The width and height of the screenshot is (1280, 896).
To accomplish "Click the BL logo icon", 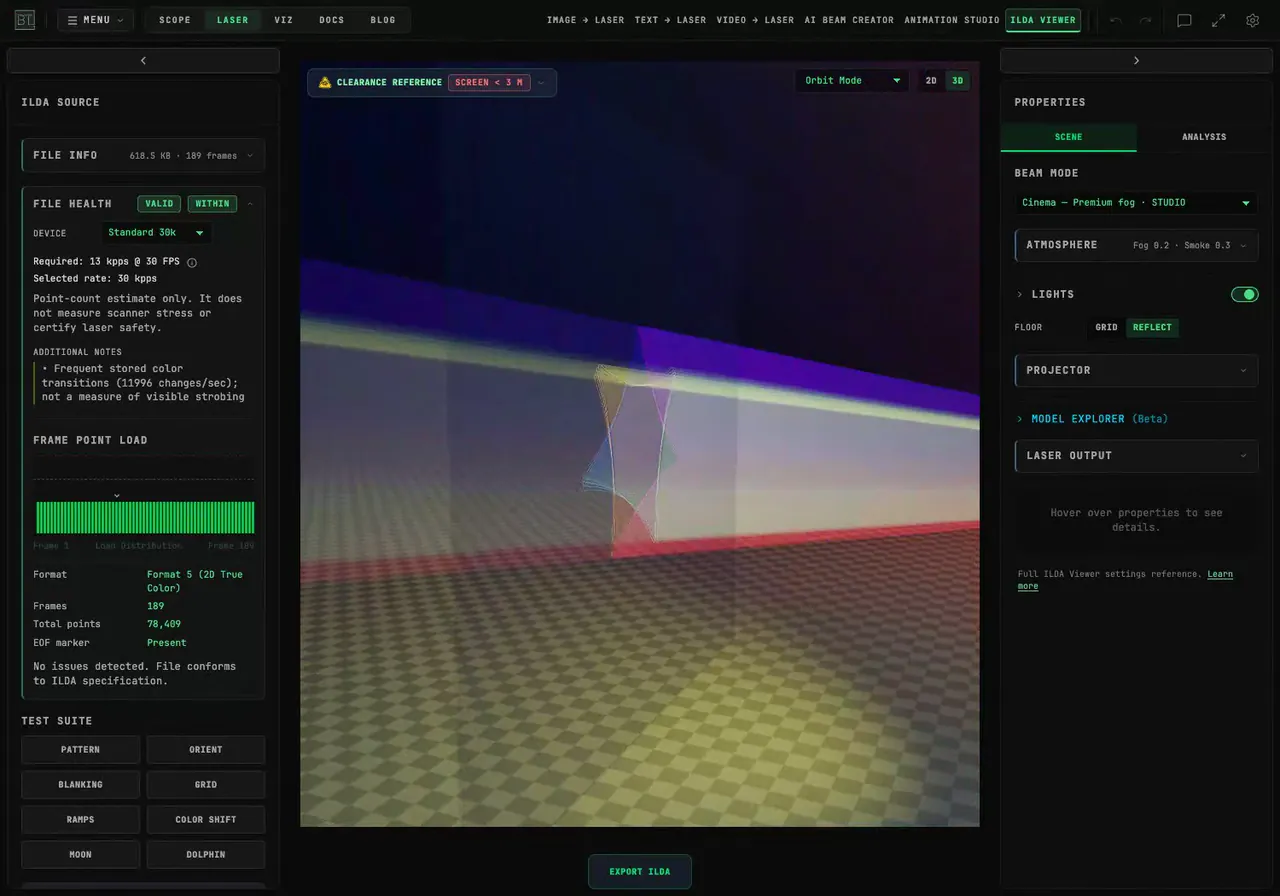I will point(25,20).
